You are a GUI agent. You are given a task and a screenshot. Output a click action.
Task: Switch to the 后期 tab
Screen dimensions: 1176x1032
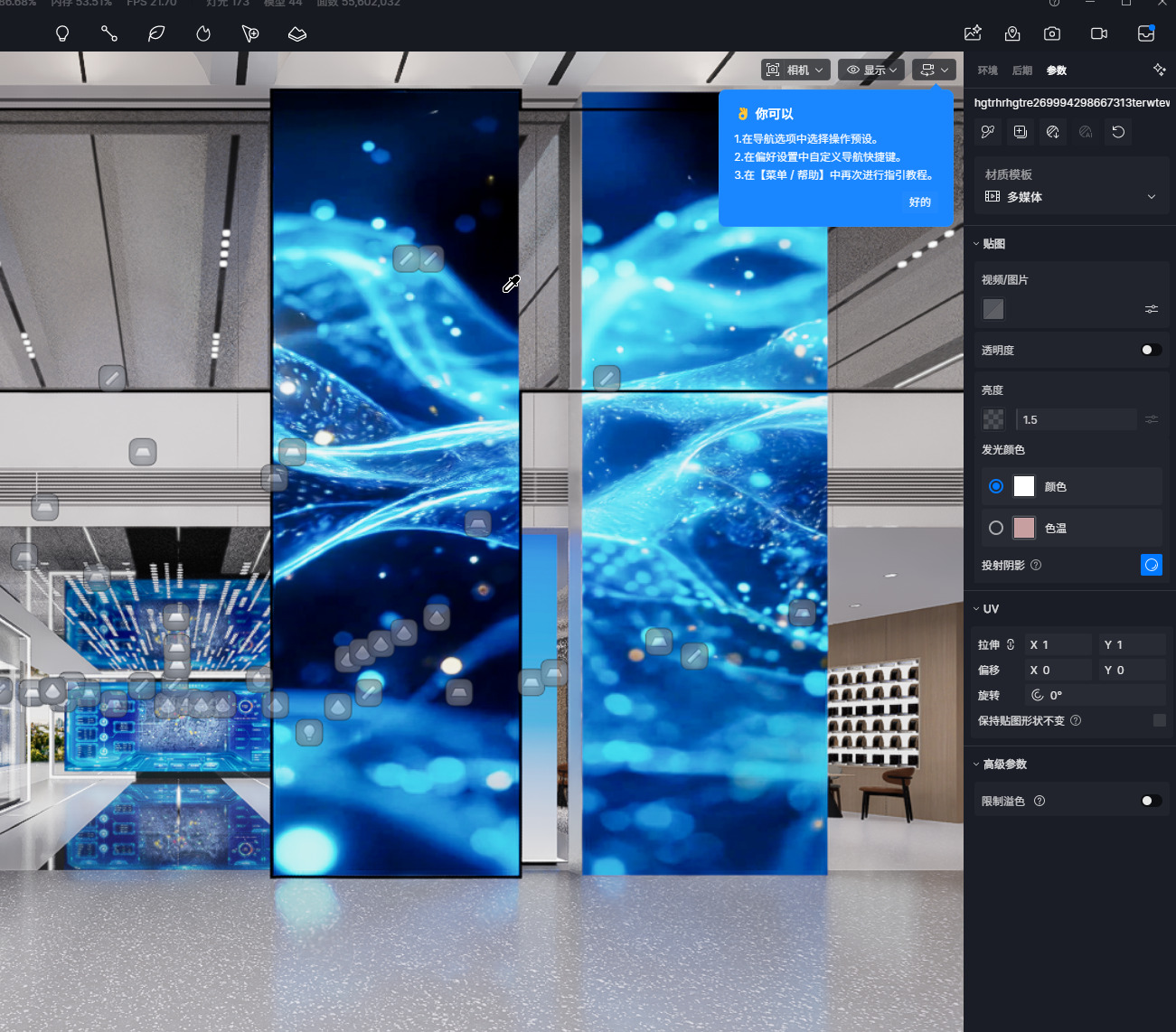(1021, 70)
